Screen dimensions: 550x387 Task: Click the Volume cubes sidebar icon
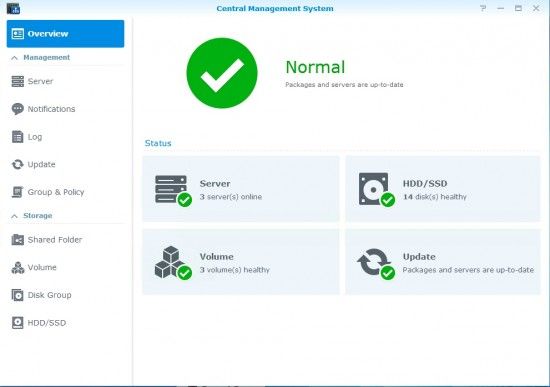[x=18, y=267]
